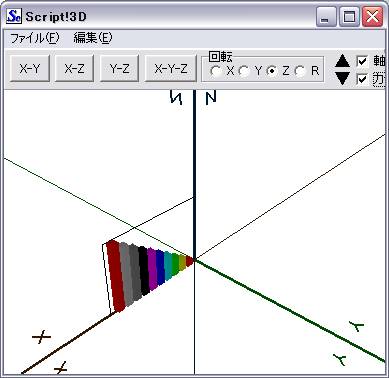Close the Script!3D window
The width and height of the screenshot is (389, 378).
[x=372, y=16]
